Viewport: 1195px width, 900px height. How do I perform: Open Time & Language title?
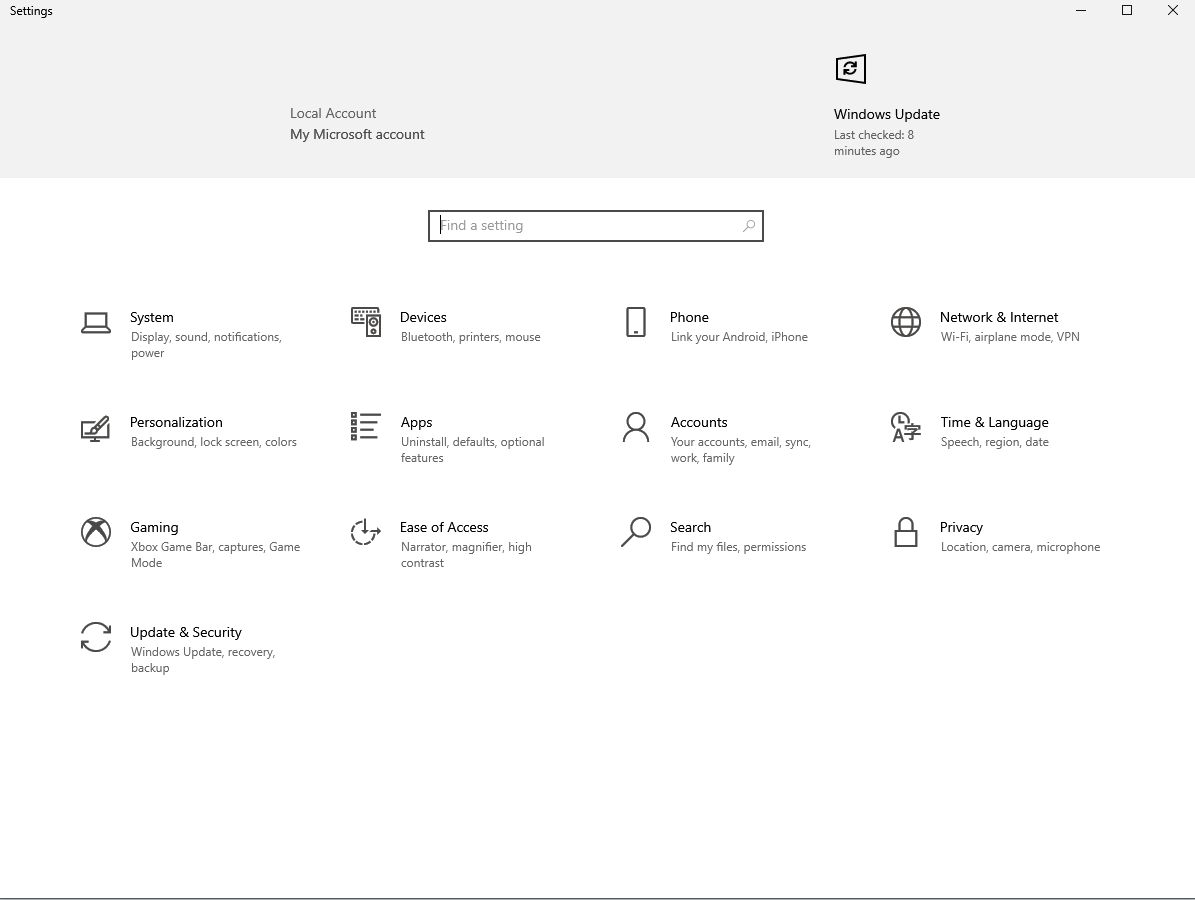coord(994,422)
